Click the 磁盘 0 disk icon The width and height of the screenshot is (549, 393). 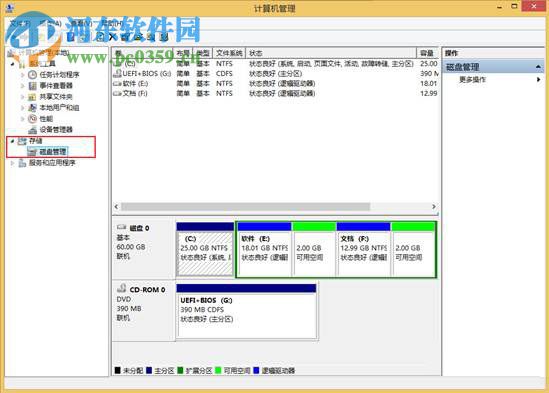(x=121, y=228)
